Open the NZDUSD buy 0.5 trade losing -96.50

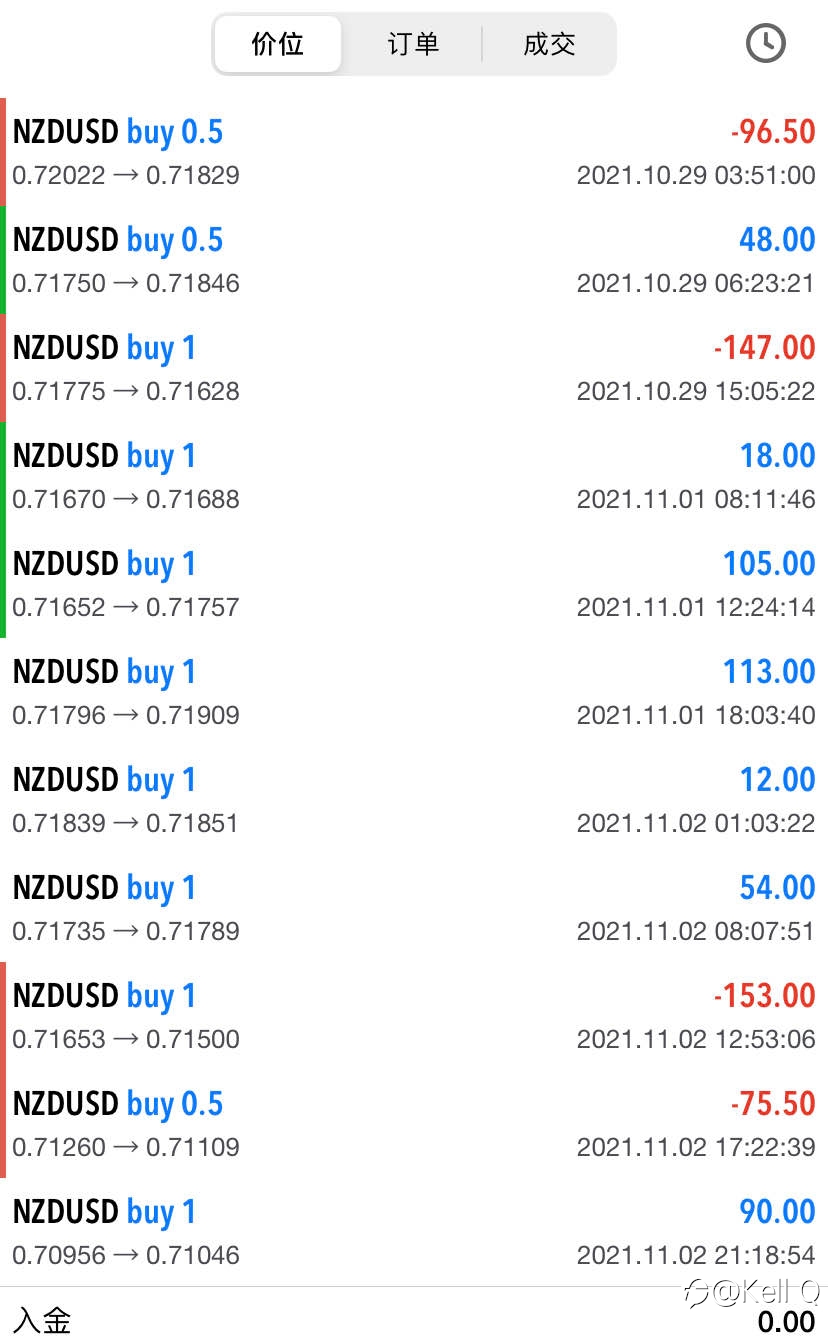point(414,152)
